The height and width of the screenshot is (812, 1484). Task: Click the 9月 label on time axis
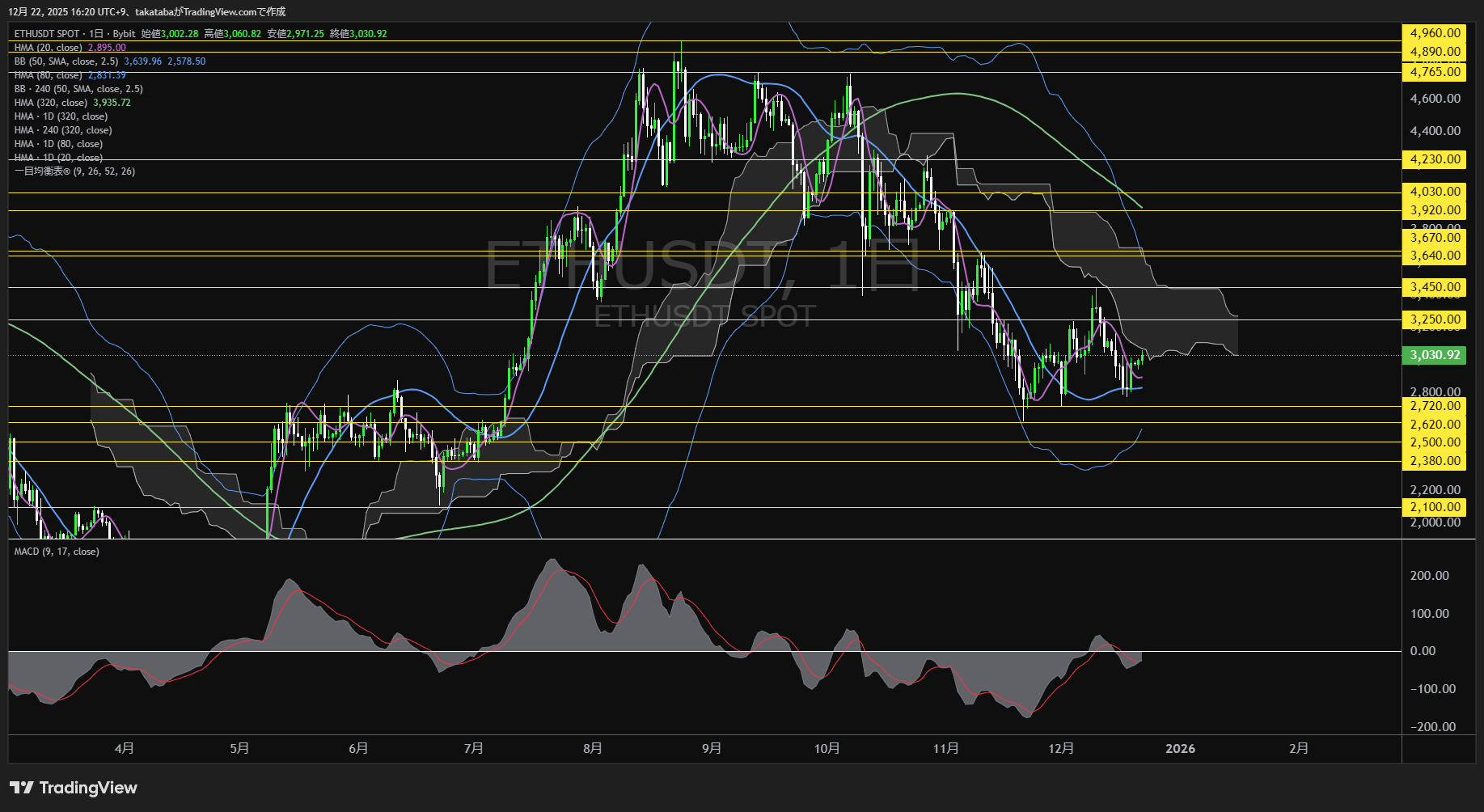click(712, 749)
